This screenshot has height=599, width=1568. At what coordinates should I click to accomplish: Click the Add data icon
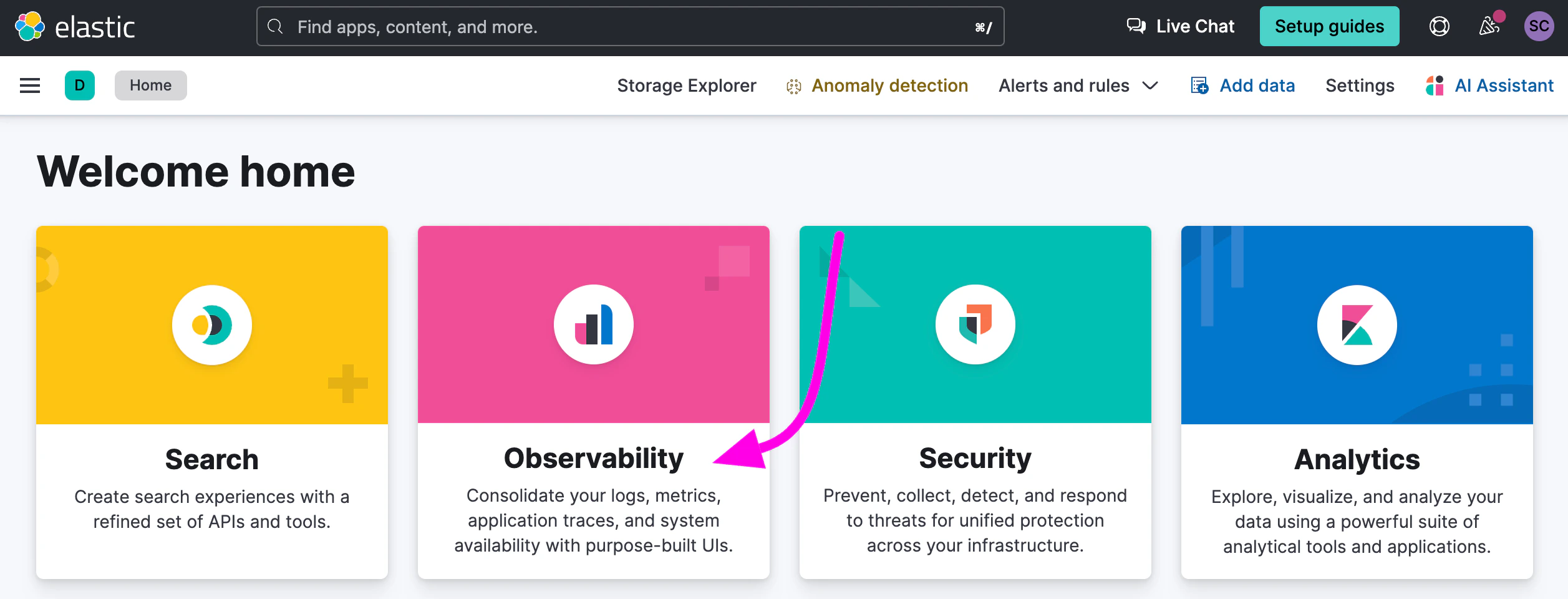tap(1198, 85)
